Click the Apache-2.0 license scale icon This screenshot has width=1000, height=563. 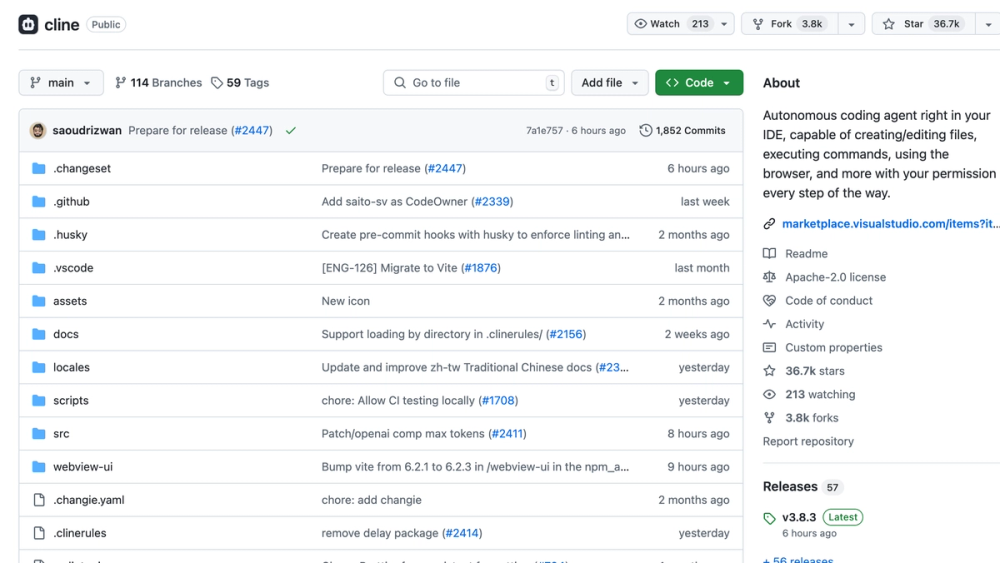[770, 277]
